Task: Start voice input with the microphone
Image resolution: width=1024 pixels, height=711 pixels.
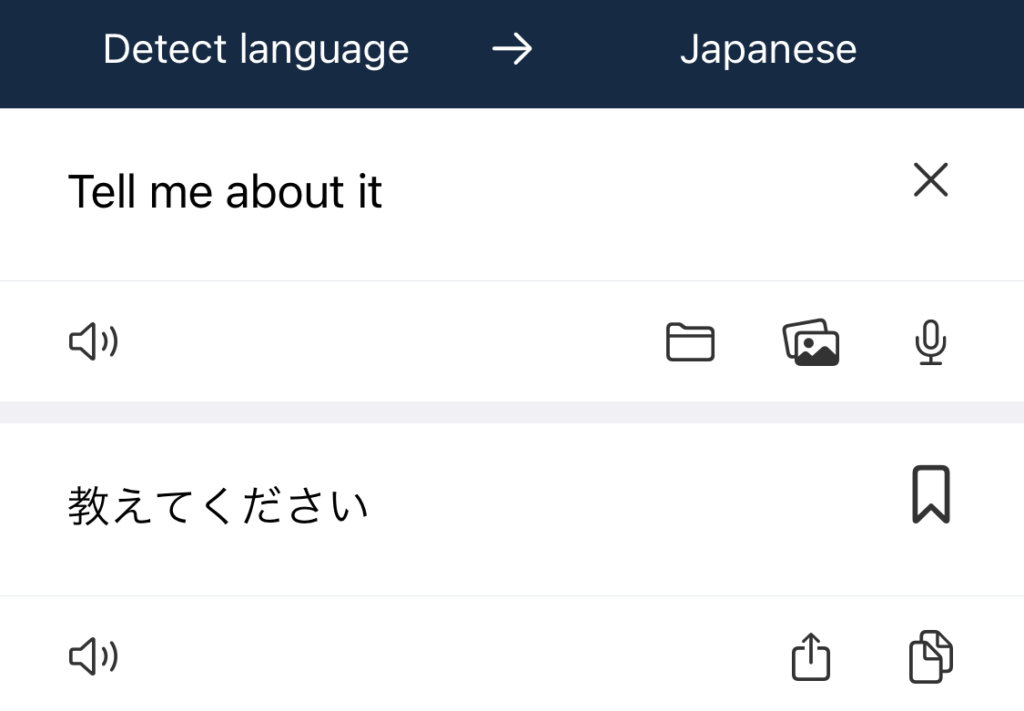Action: pyautogui.click(x=930, y=343)
